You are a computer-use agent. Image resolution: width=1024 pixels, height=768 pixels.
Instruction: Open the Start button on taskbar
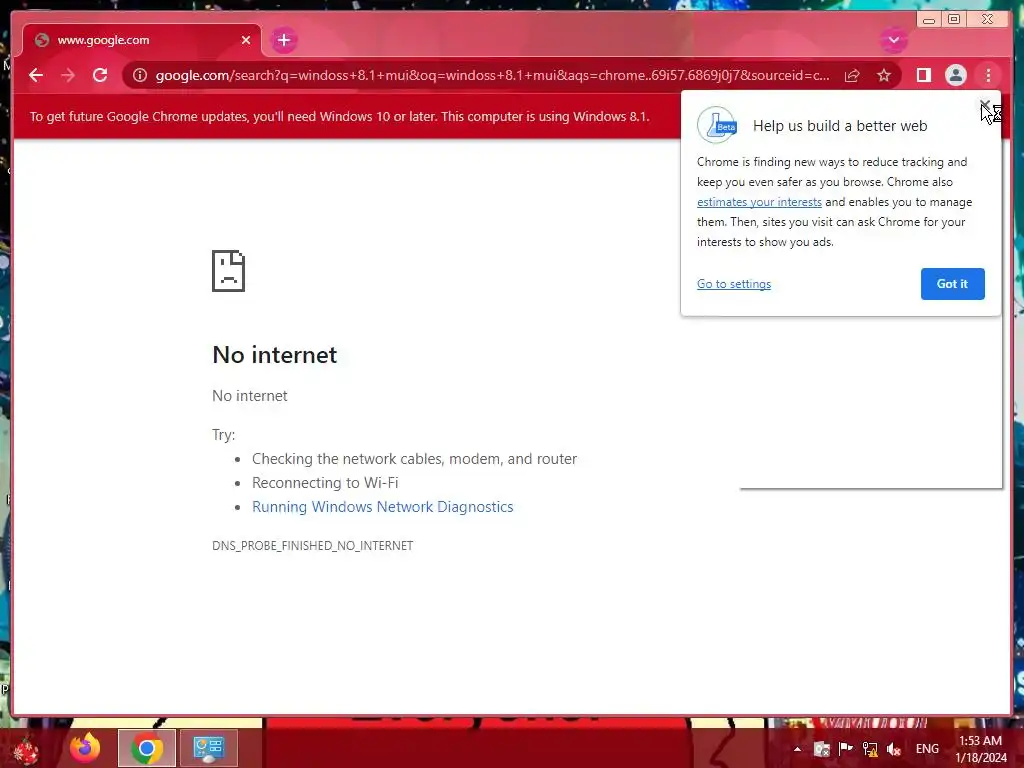tap(26, 749)
